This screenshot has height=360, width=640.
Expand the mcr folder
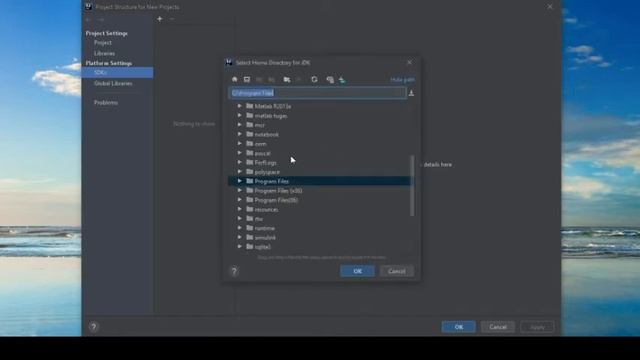click(x=240, y=125)
